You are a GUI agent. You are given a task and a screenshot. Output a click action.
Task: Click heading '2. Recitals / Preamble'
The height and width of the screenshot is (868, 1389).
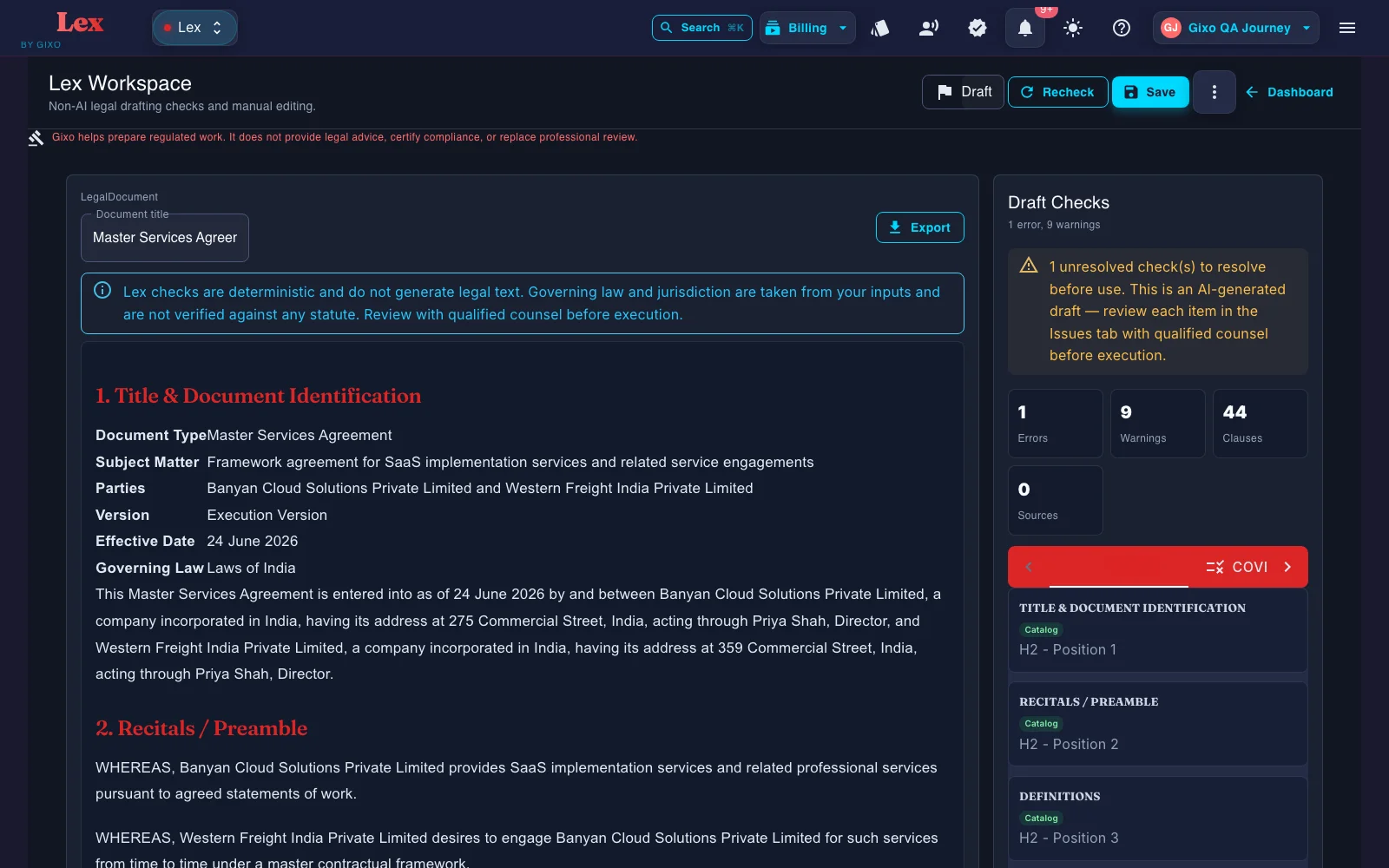201,728
